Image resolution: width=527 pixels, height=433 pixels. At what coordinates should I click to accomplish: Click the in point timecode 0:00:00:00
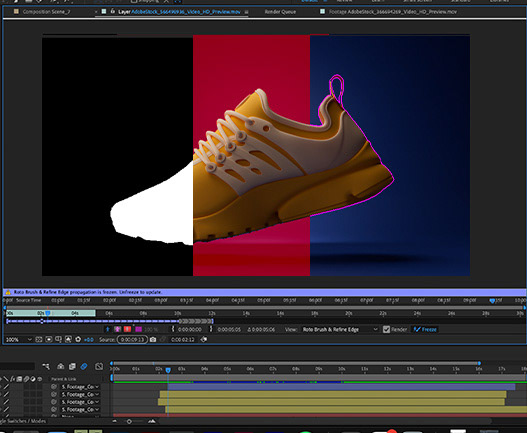click(x=190, y=329)
